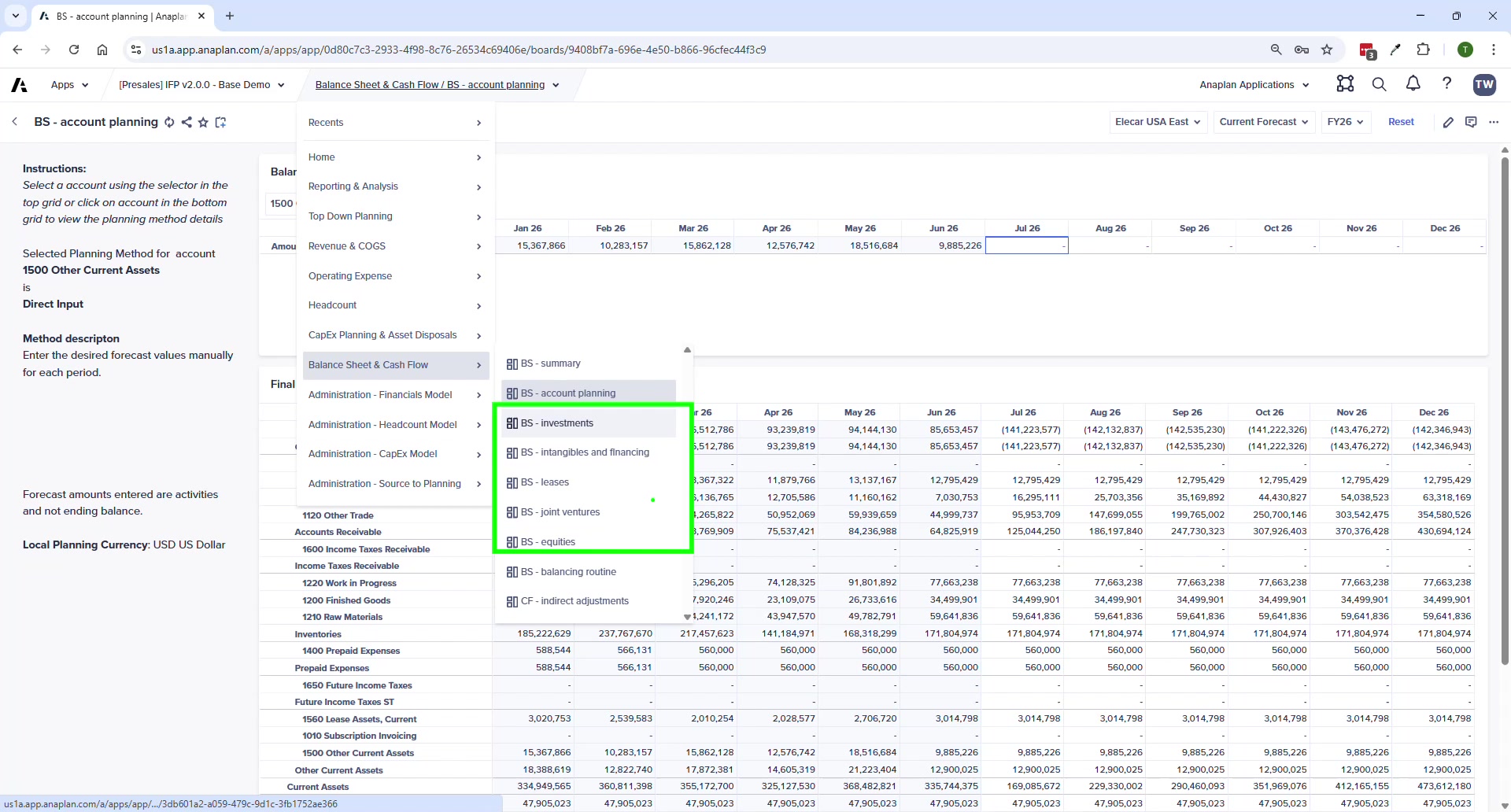Refresh the BS - account planning board

tap(170, 122)
